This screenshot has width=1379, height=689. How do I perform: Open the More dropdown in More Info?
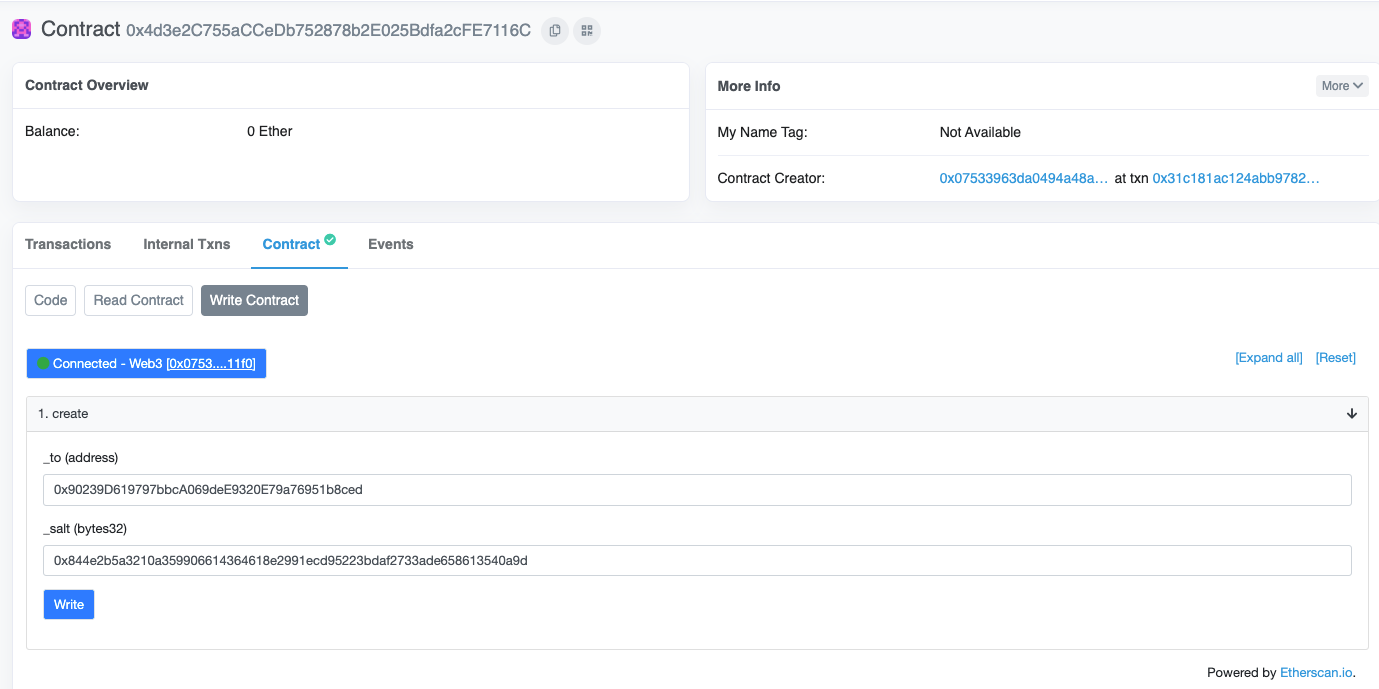pyautogui.click(x=1342, y=86)
